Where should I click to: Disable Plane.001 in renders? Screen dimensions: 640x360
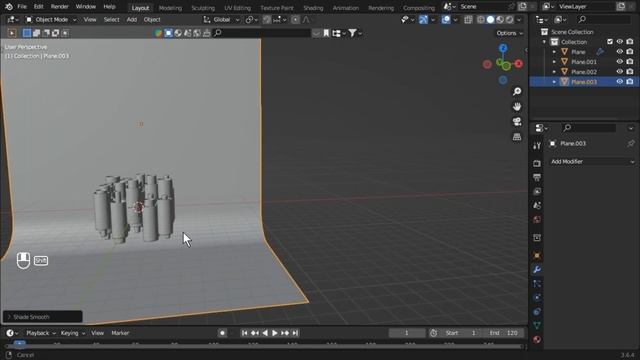click(630, 62)
